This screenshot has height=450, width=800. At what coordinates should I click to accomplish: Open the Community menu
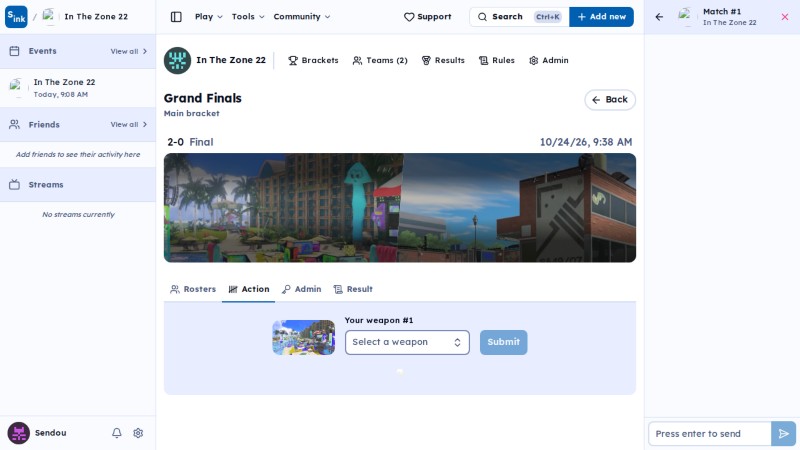(302, 17)
